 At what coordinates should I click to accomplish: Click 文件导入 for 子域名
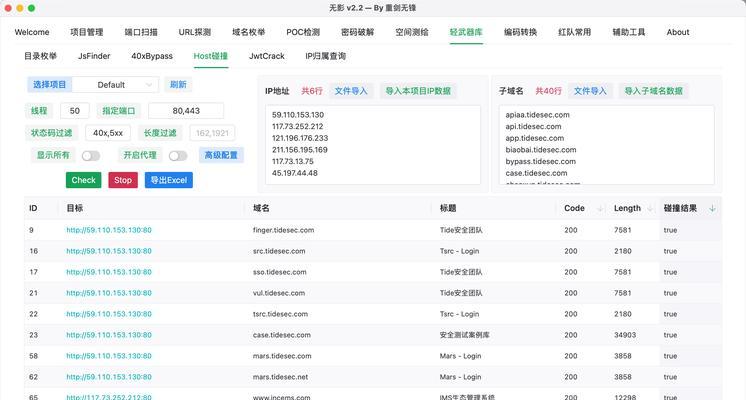pyautogui.click(x=590, y=91)
